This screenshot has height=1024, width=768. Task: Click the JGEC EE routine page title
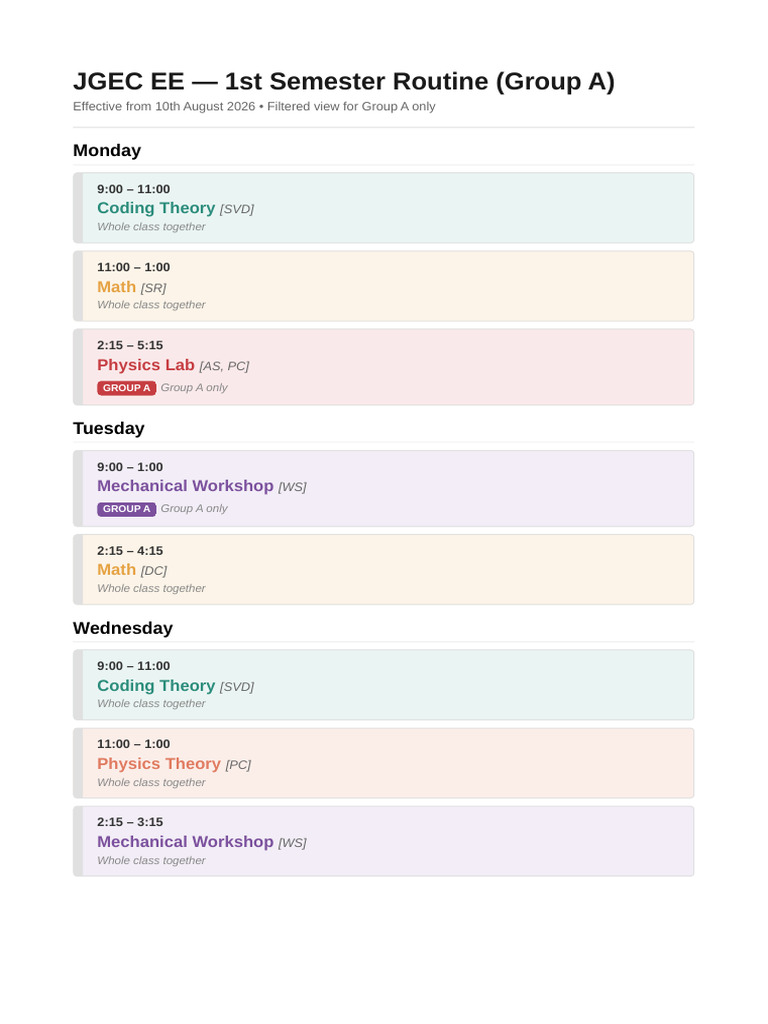tap(344, 81)
